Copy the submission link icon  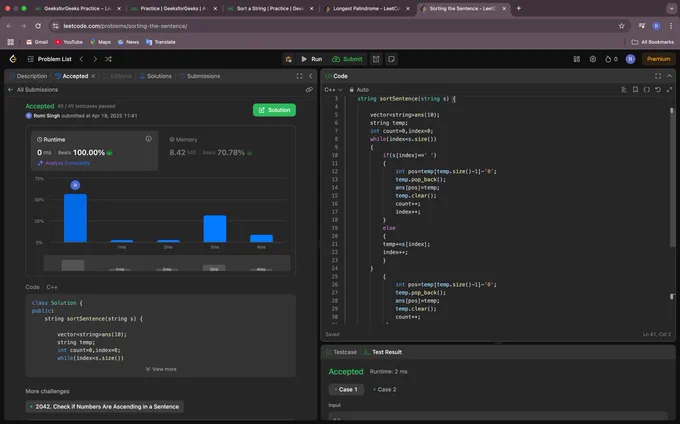[309, 90]
